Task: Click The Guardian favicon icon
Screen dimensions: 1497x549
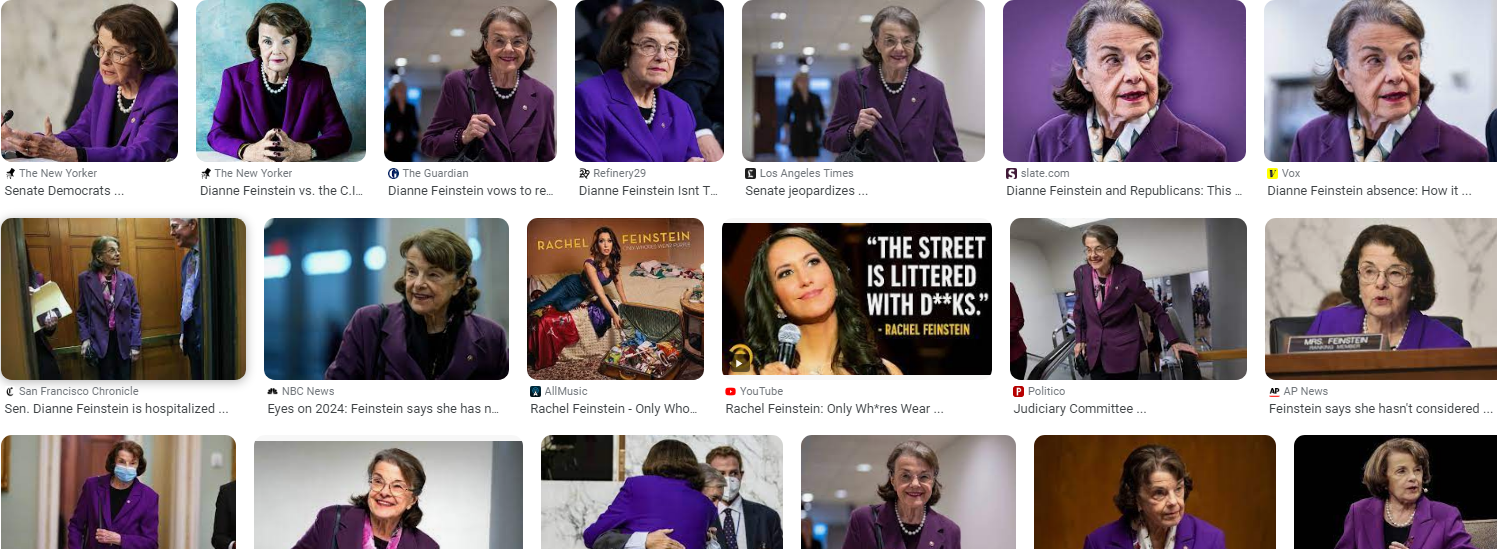Action: 393,173
